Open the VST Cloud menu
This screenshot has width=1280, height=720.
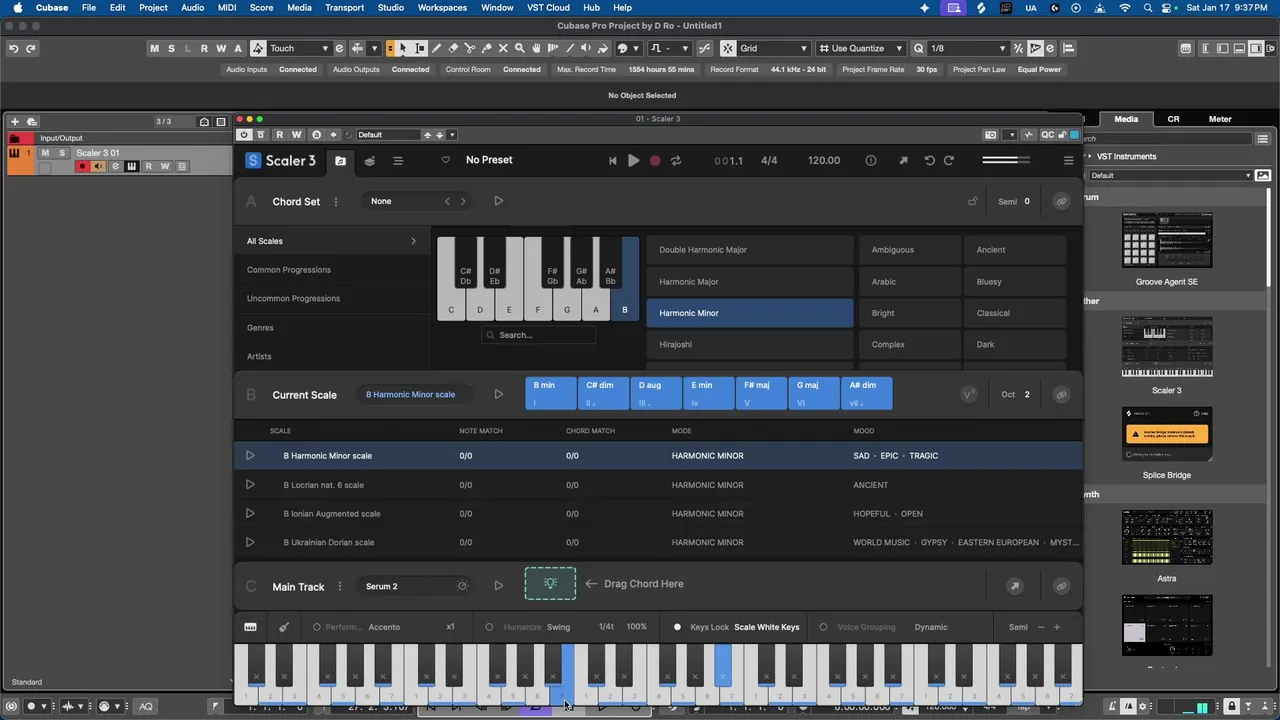click(x=548, y=7)
